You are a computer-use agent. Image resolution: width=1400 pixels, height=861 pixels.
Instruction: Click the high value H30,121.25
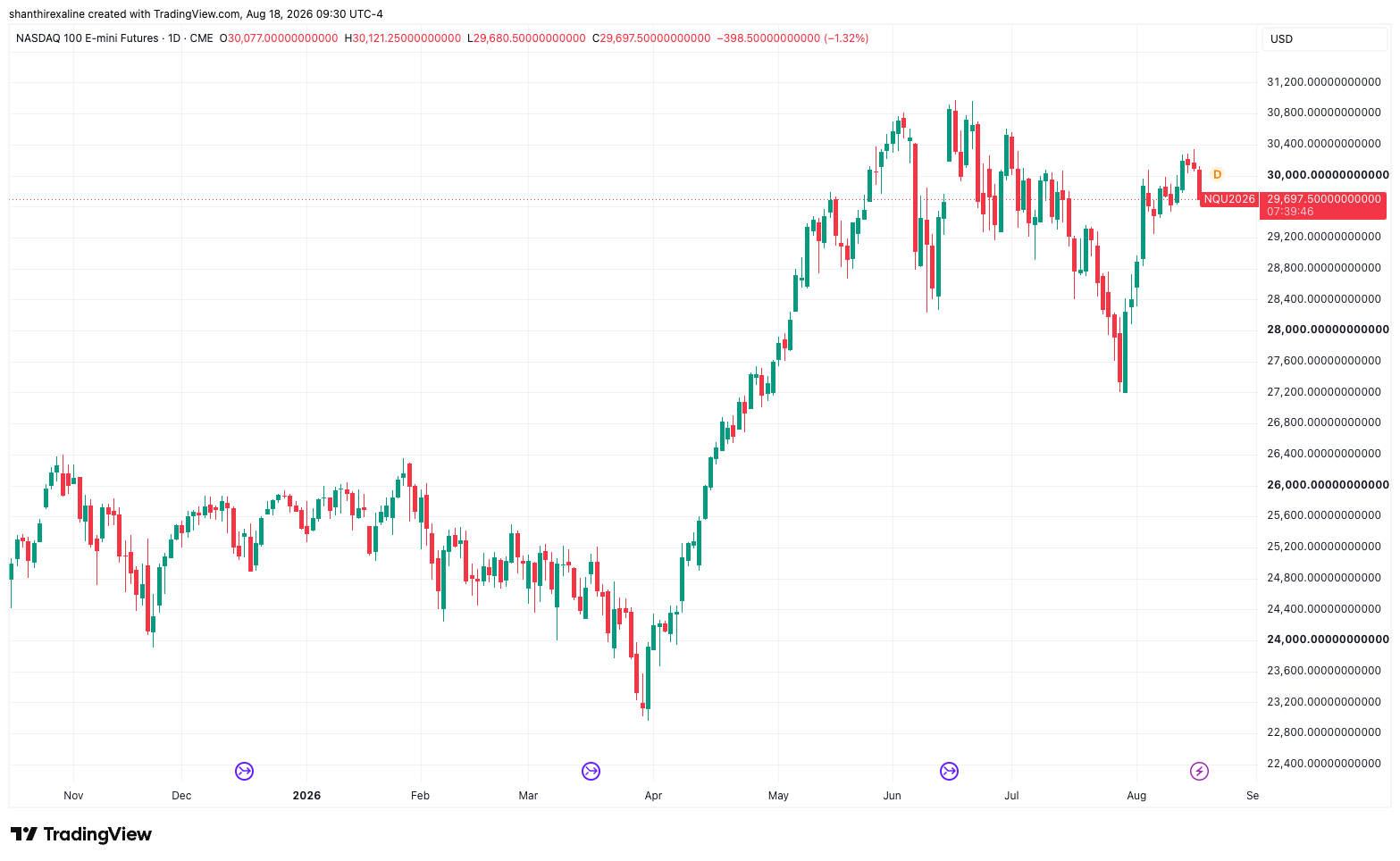pos(403,38)
